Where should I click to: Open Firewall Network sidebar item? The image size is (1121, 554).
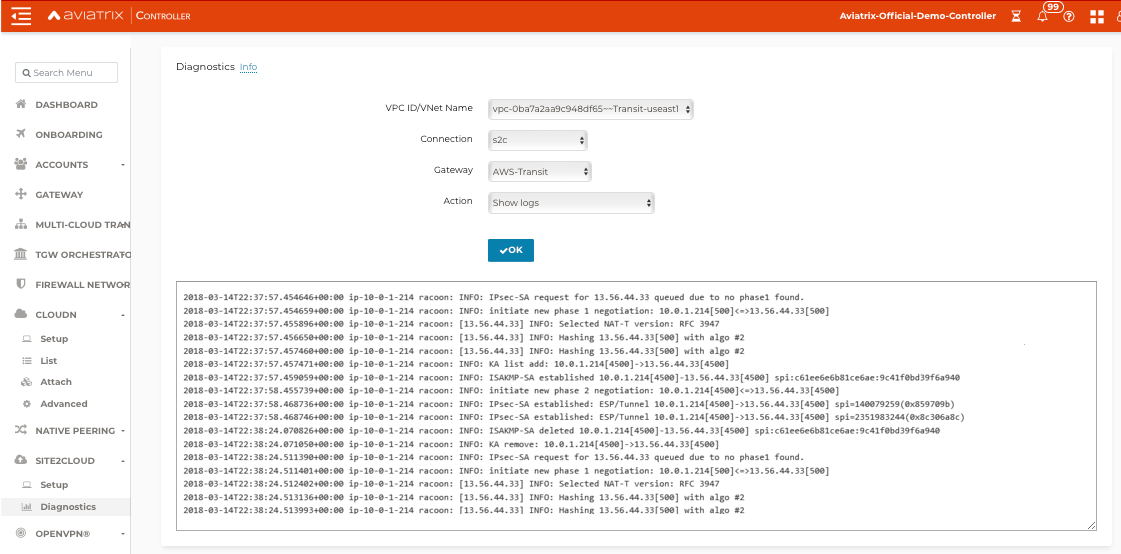(x=82, y=285)
